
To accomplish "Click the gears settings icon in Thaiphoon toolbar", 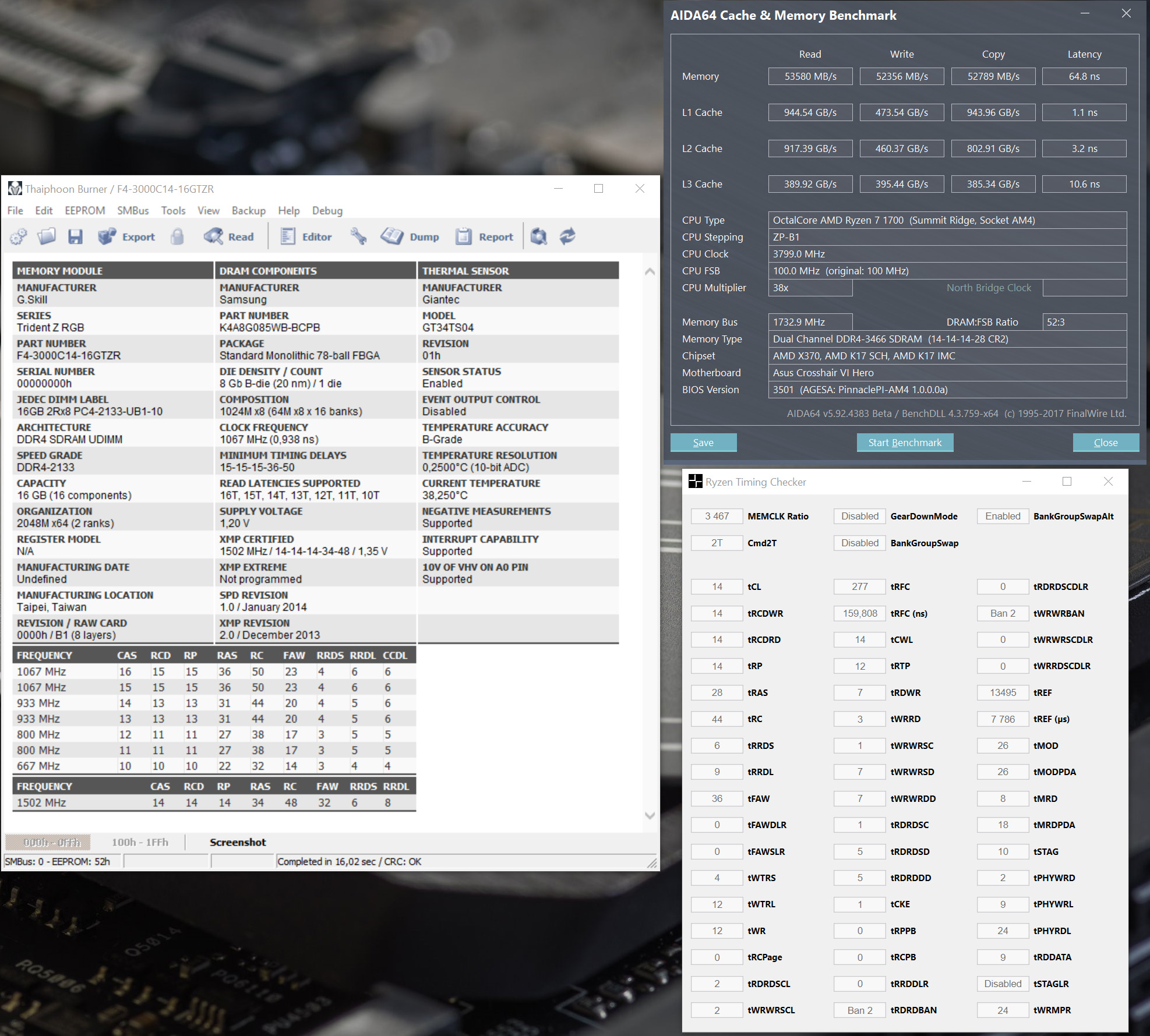I will pyautogui.click(x=19, y=236).
